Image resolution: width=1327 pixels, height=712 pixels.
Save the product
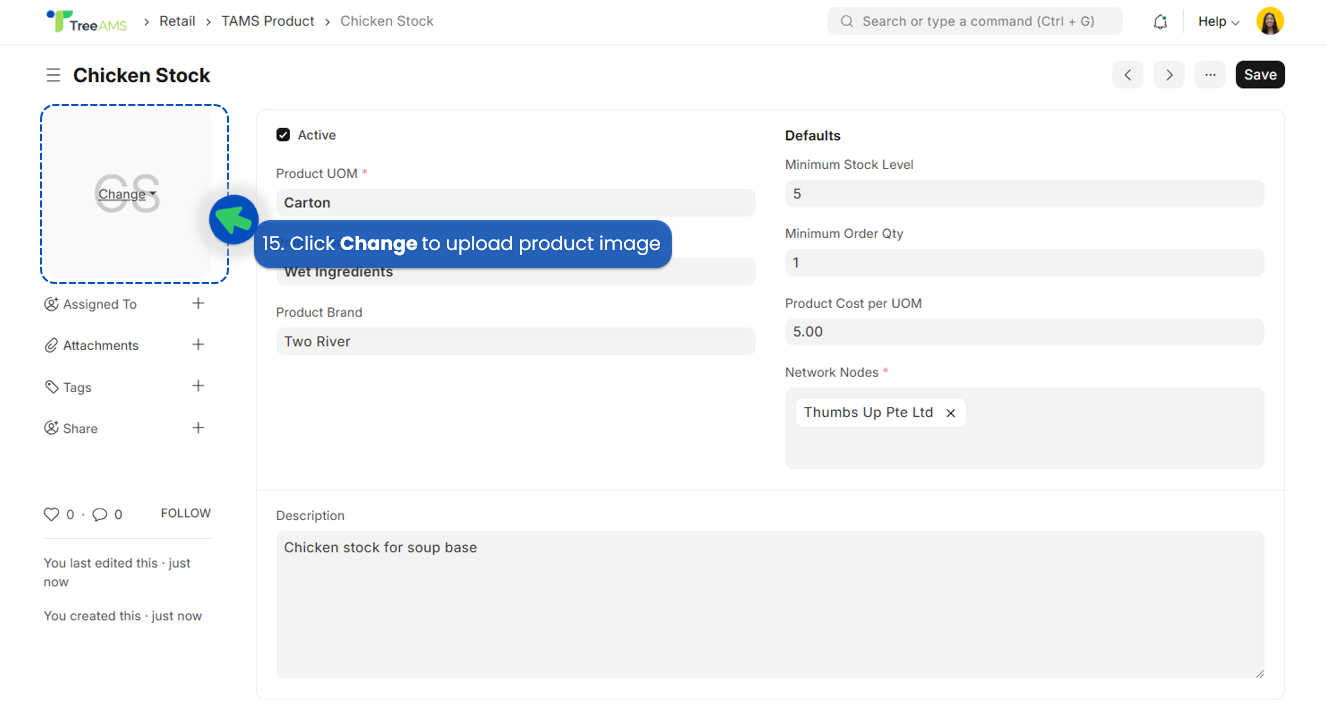click(1260, 75)
